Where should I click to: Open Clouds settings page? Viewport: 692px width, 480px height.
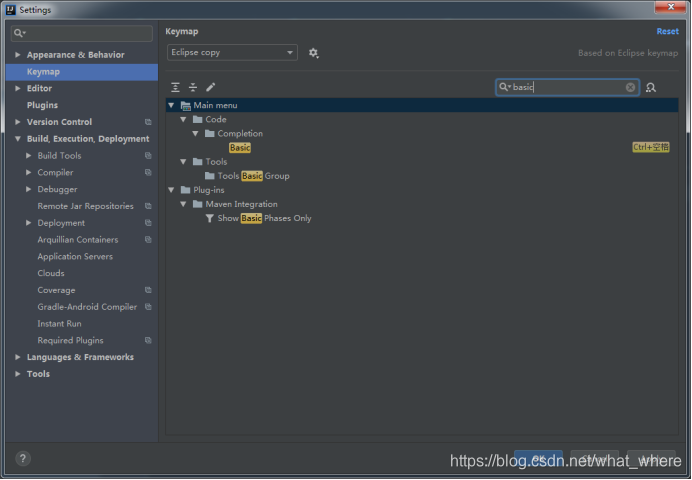51,274
